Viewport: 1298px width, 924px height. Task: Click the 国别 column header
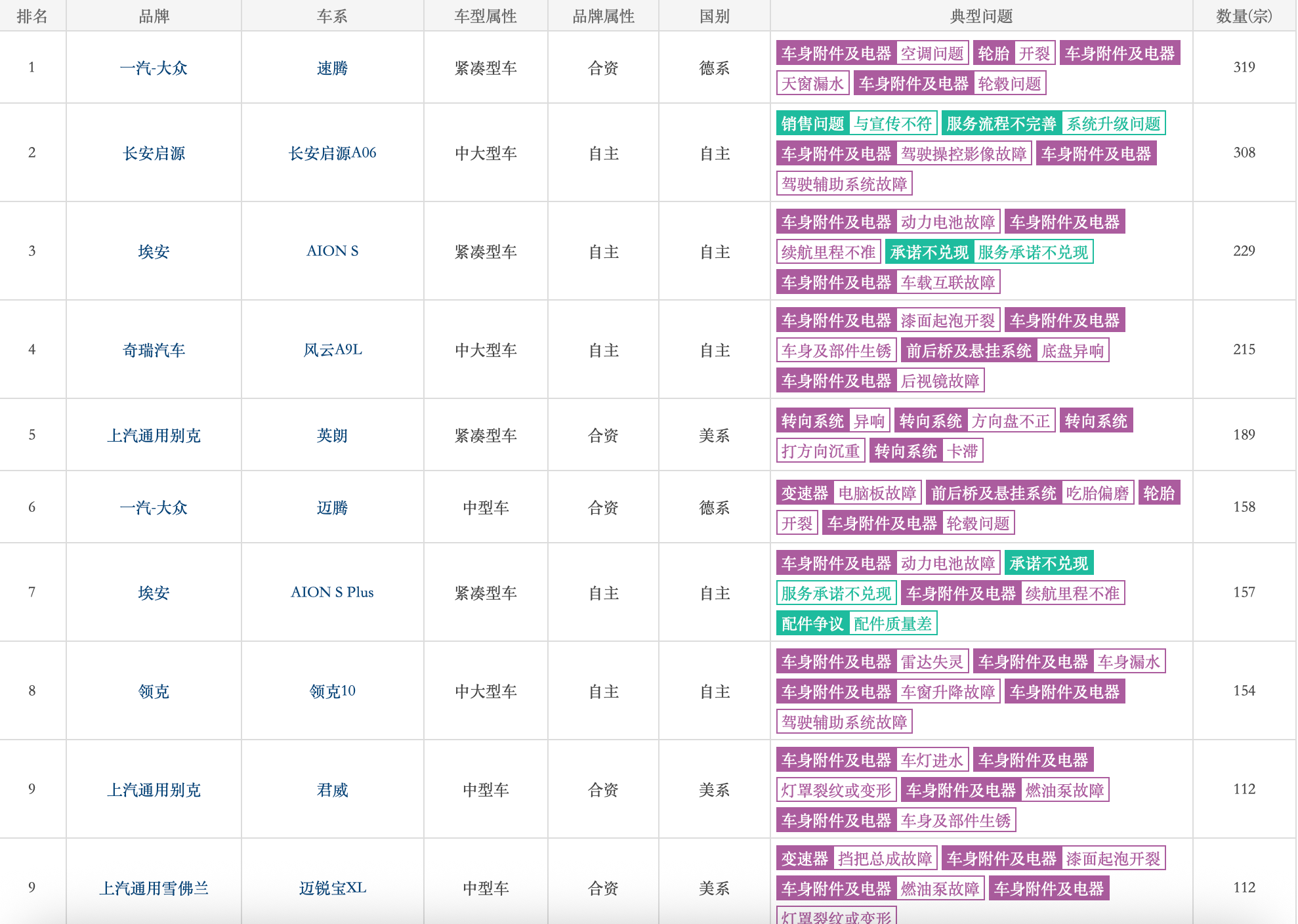(714, 16)
